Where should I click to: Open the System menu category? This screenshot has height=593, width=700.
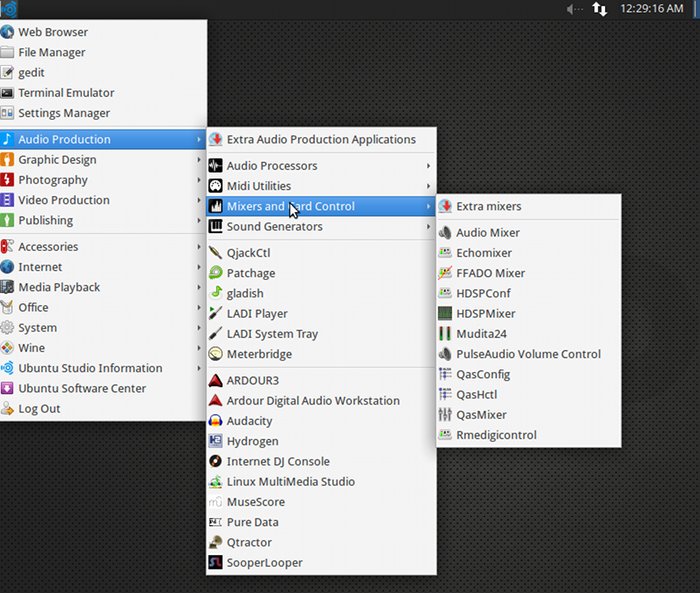point(103,328)
